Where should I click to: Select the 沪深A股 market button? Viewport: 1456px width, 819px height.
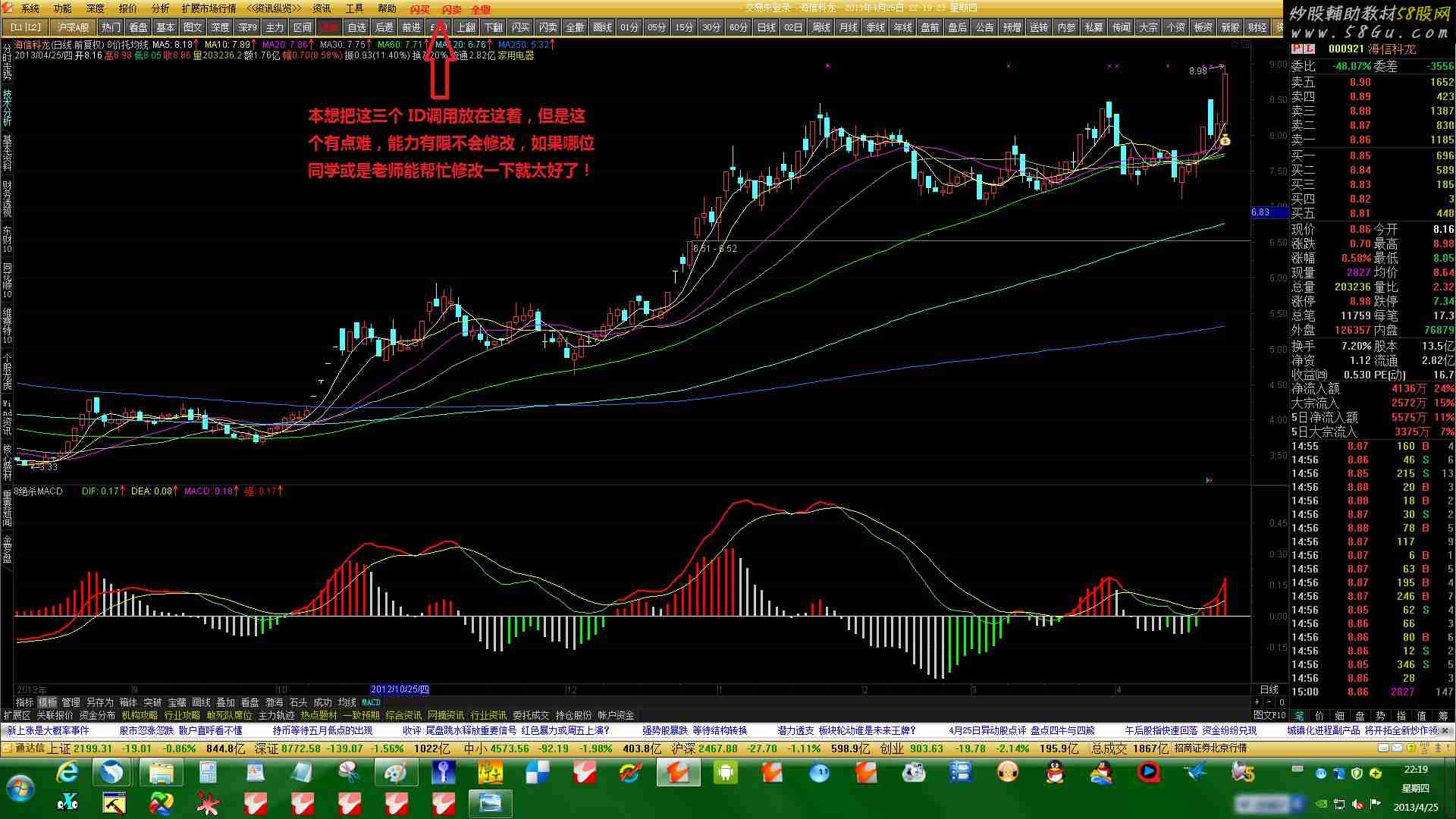pyautogui.click(x=74, y=27)
